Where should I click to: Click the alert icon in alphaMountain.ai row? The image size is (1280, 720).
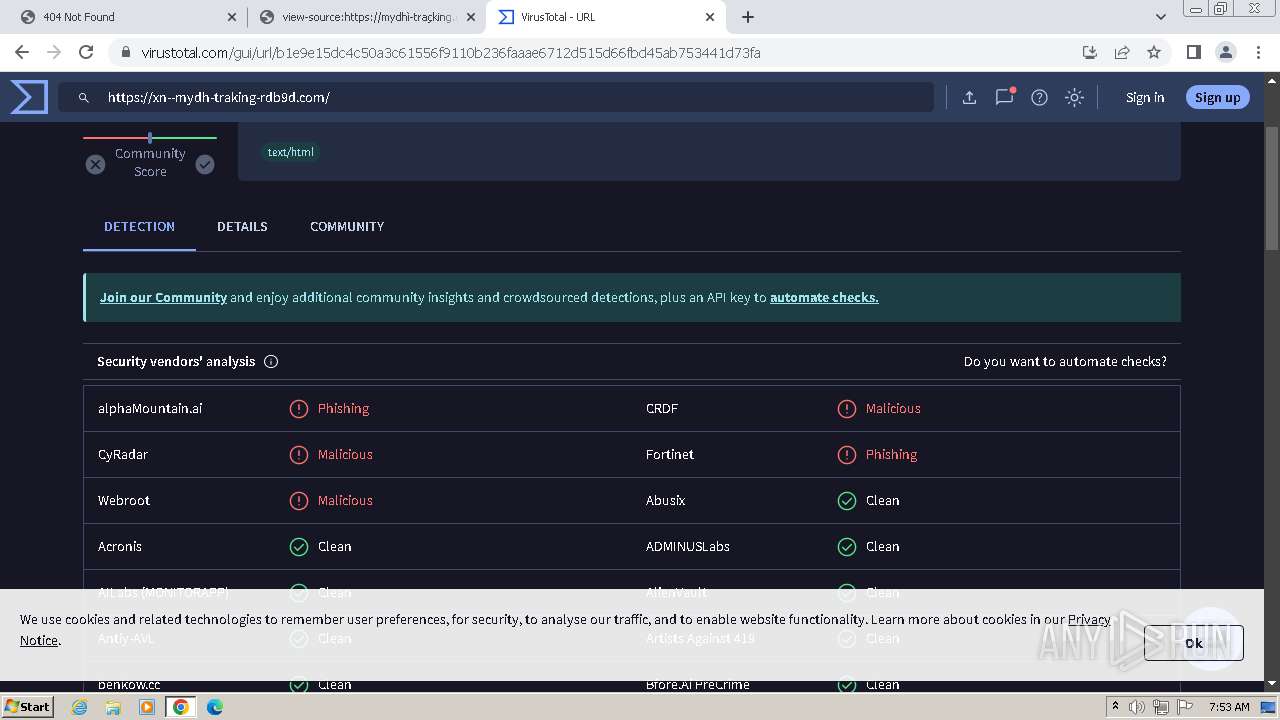click(x=299, y=408)
